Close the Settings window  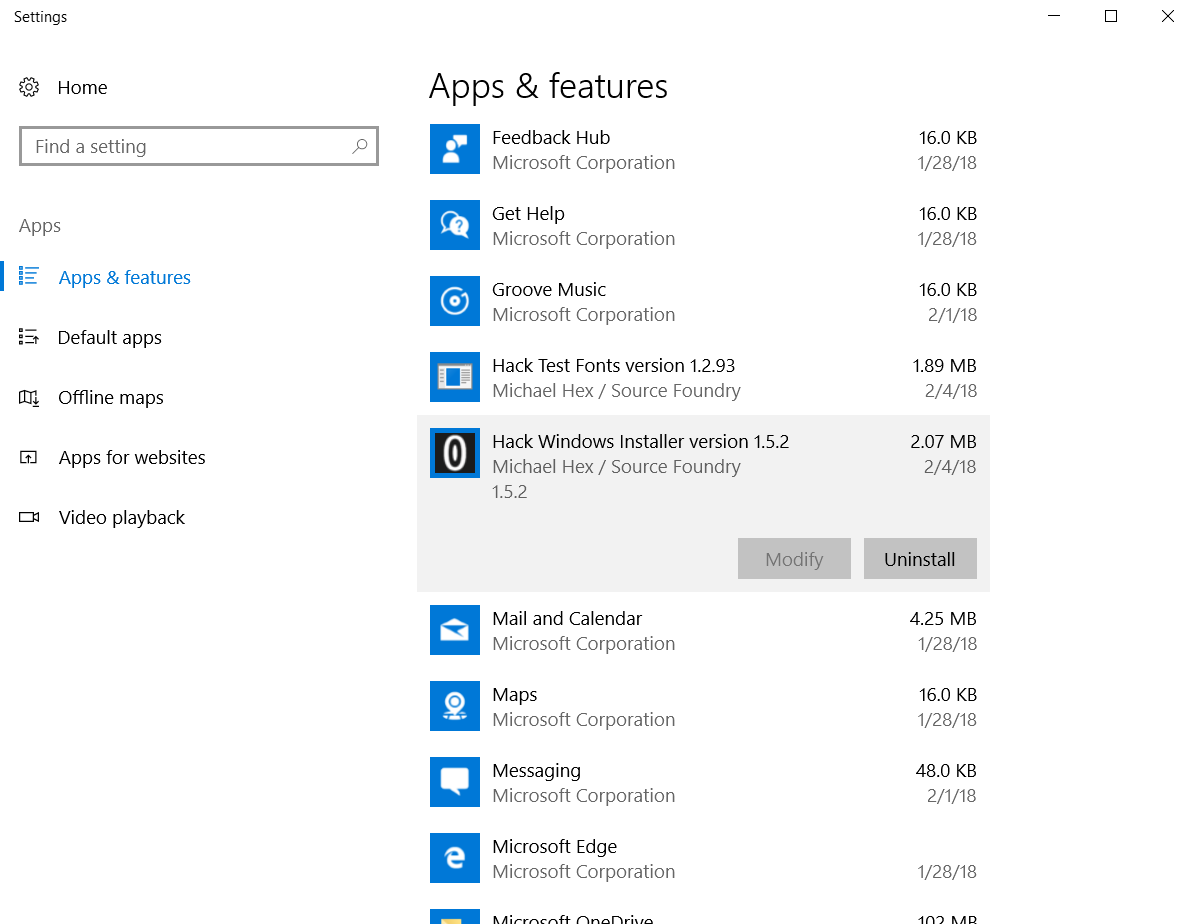pyautogui.click(x=1168, y=16)
